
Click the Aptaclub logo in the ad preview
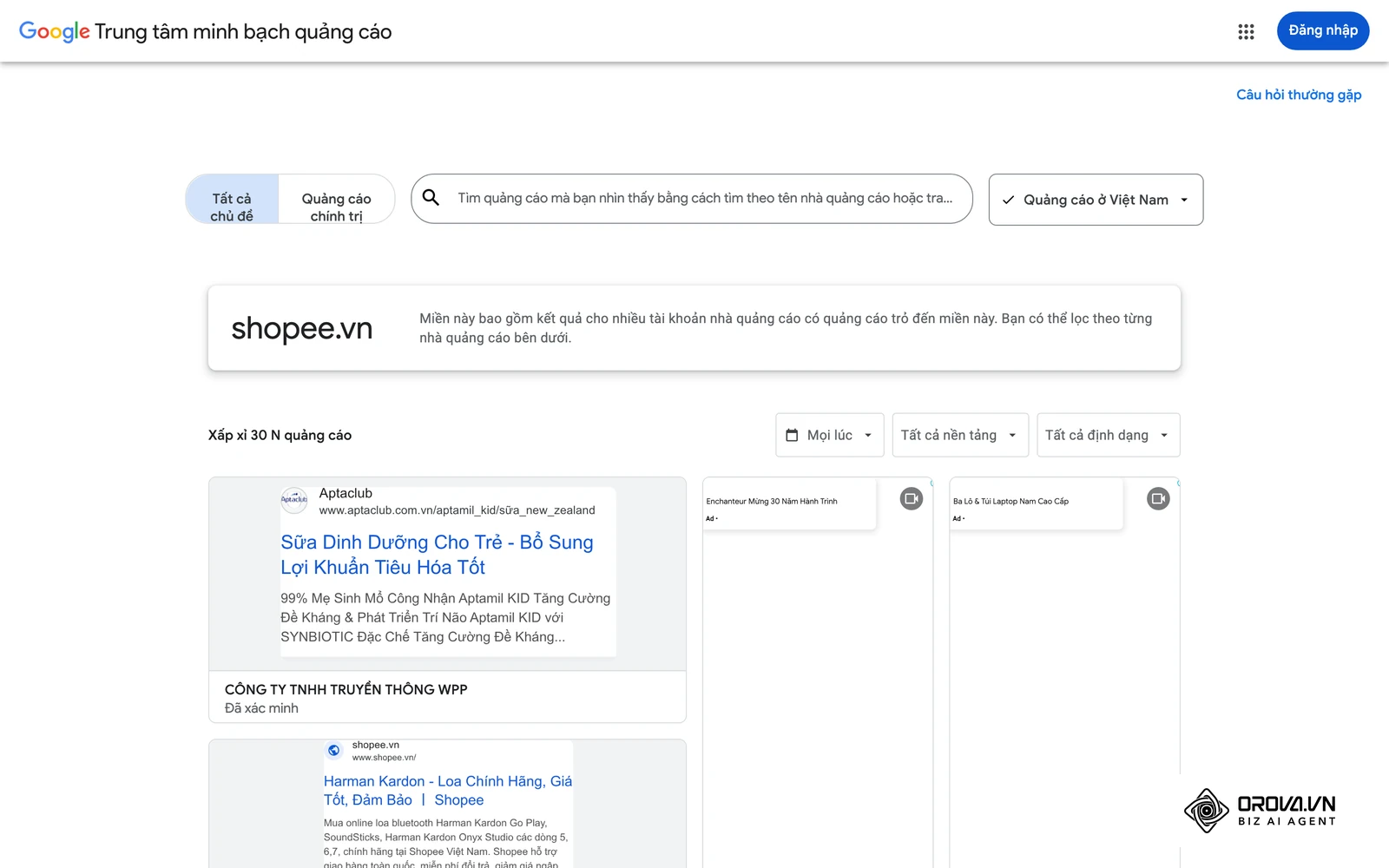[294, 499]
